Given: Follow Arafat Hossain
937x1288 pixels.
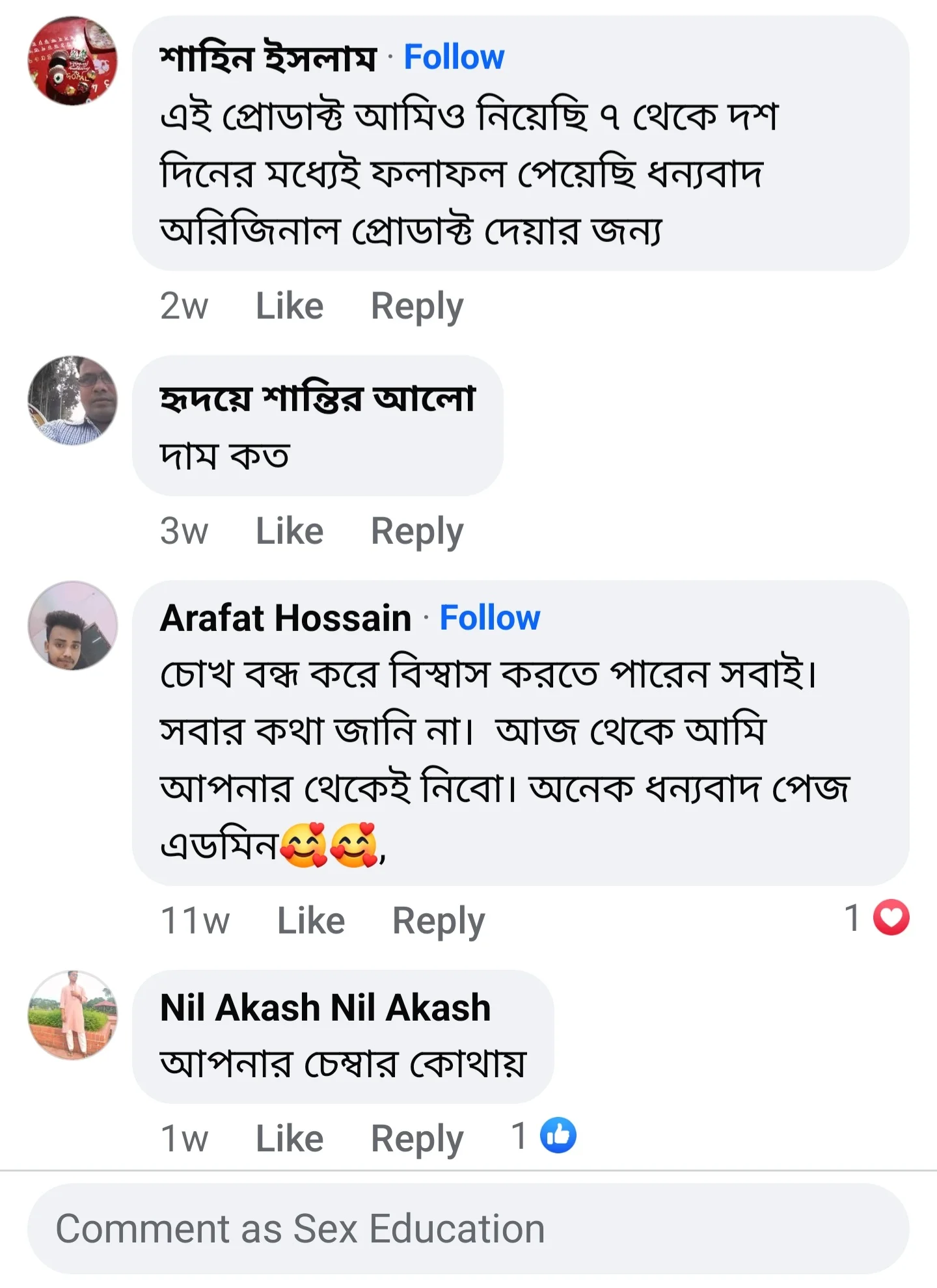Looking at the screenshot, I should tap(489, 617).
